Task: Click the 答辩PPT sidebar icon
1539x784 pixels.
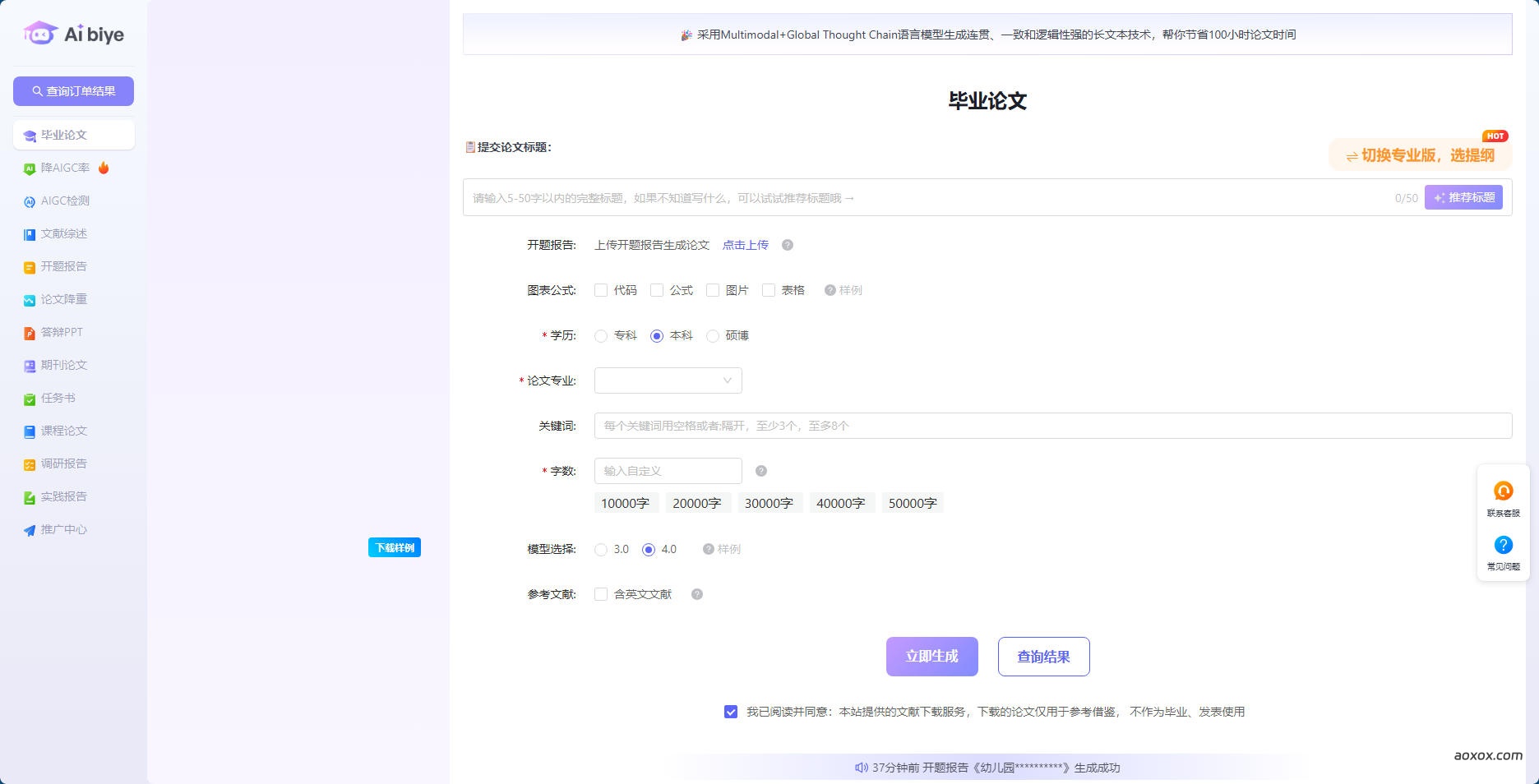Action: click(30, 333)
